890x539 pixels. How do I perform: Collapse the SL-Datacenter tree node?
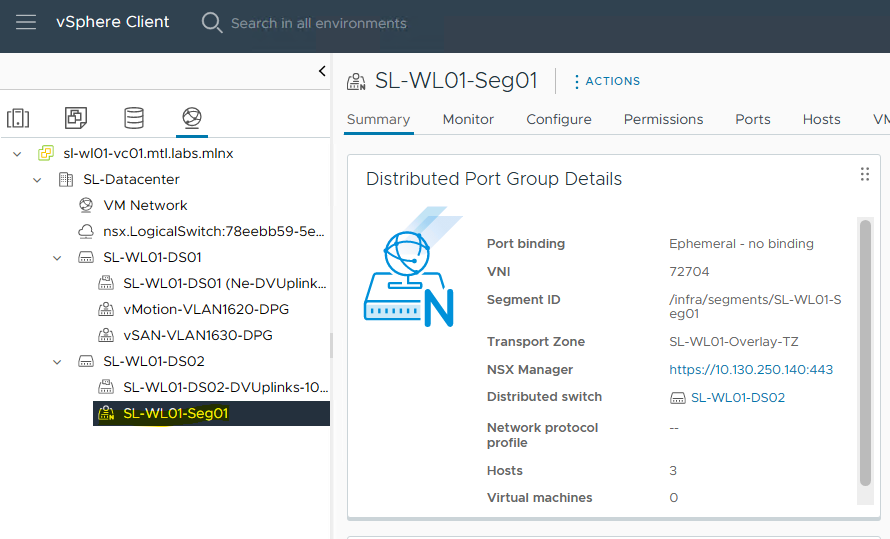37,180
